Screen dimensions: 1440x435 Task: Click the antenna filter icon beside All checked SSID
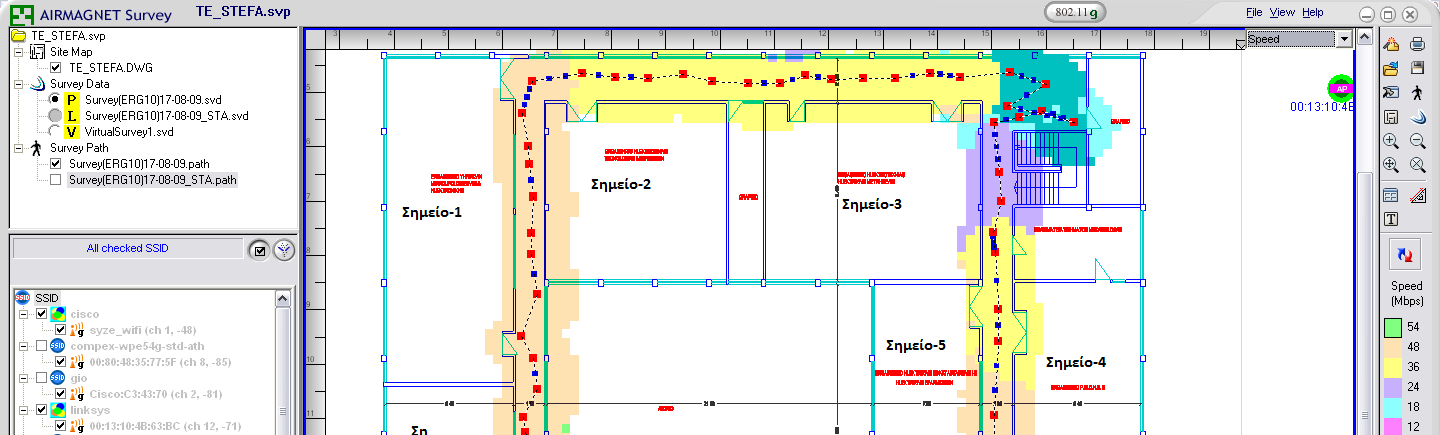(284, 250)
